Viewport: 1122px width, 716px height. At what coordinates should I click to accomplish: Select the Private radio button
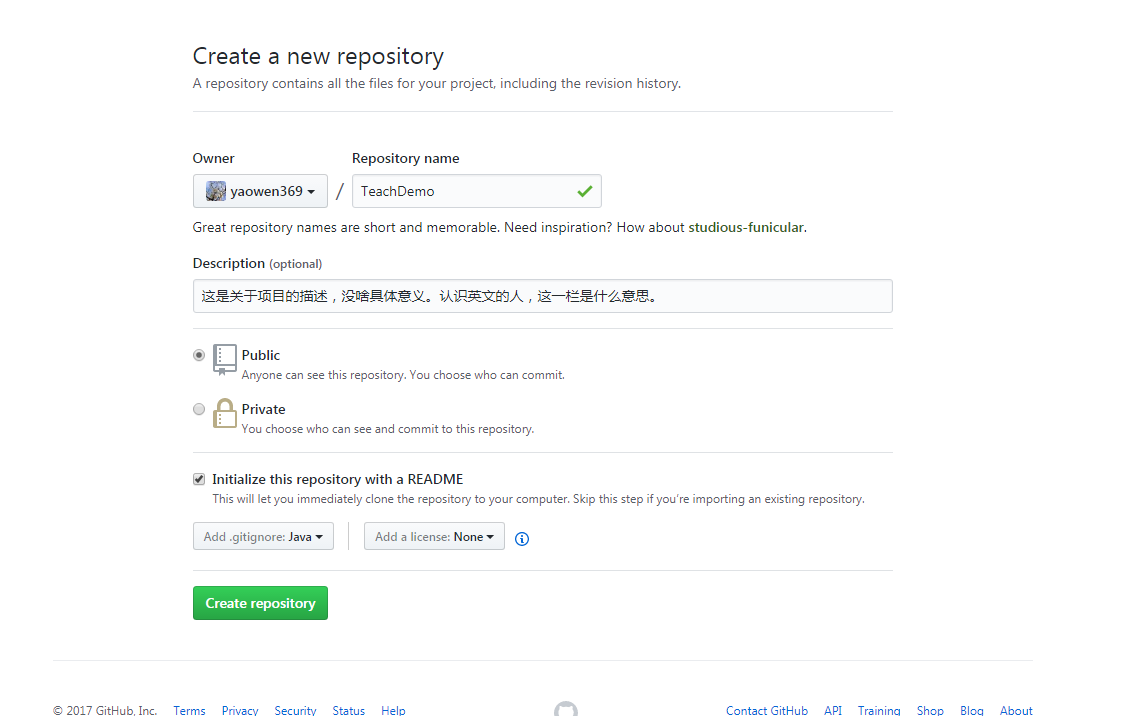(x=199, y=409)
